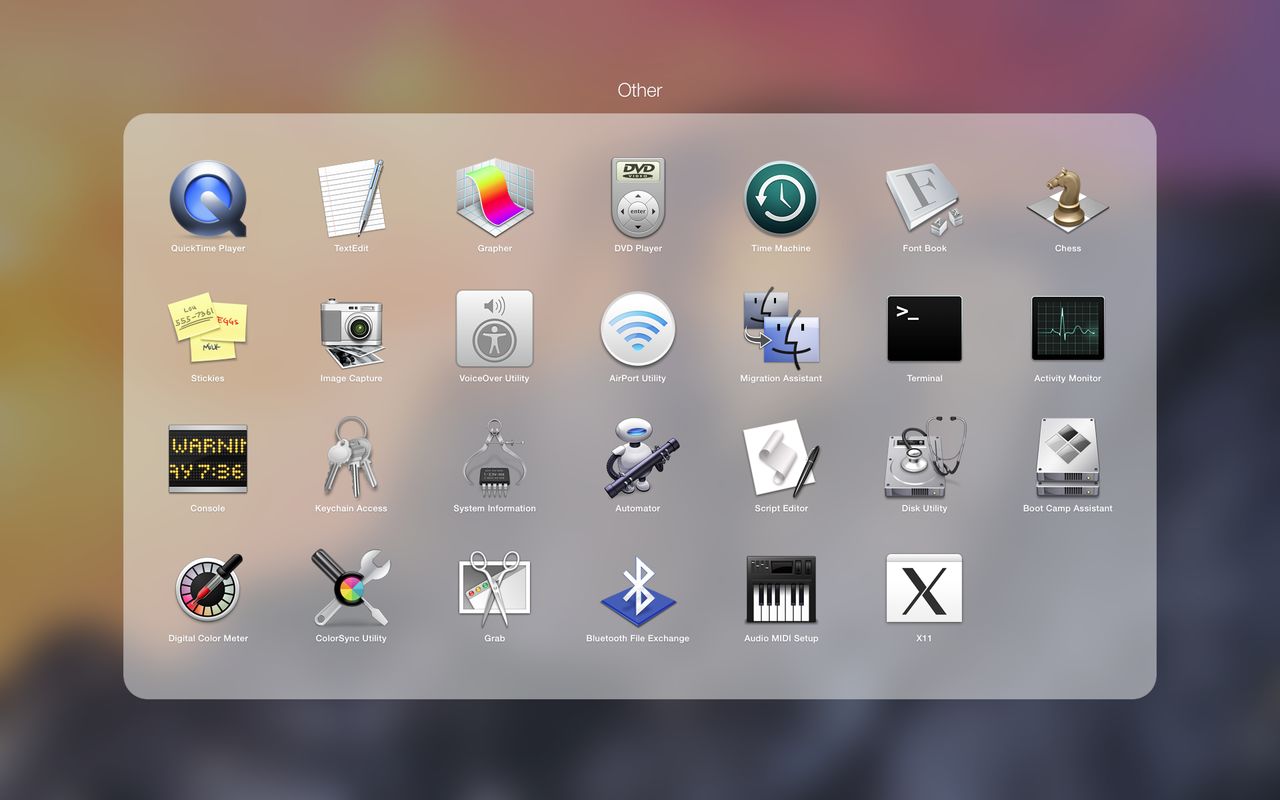This screenshot has width=1280, height=800.
Task: Open Activity Monitor icon
Action: [x=1068, y=329]
